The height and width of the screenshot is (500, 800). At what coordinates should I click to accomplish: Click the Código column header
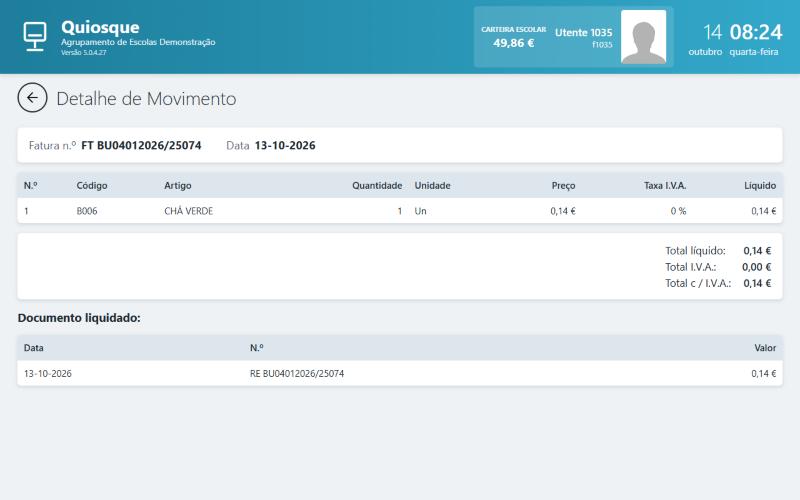point(92,186)
